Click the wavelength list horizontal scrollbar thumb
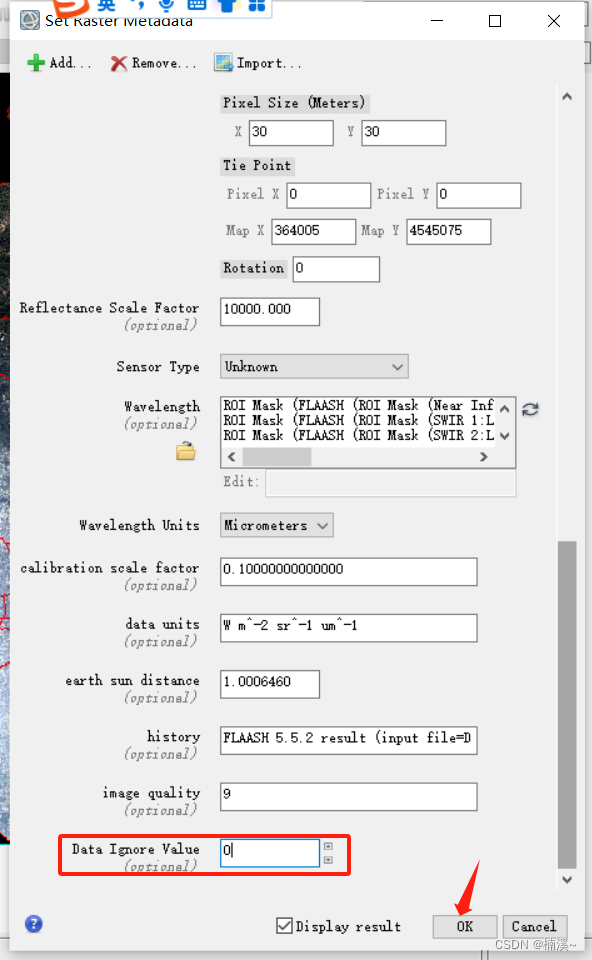 coord(277,457)
